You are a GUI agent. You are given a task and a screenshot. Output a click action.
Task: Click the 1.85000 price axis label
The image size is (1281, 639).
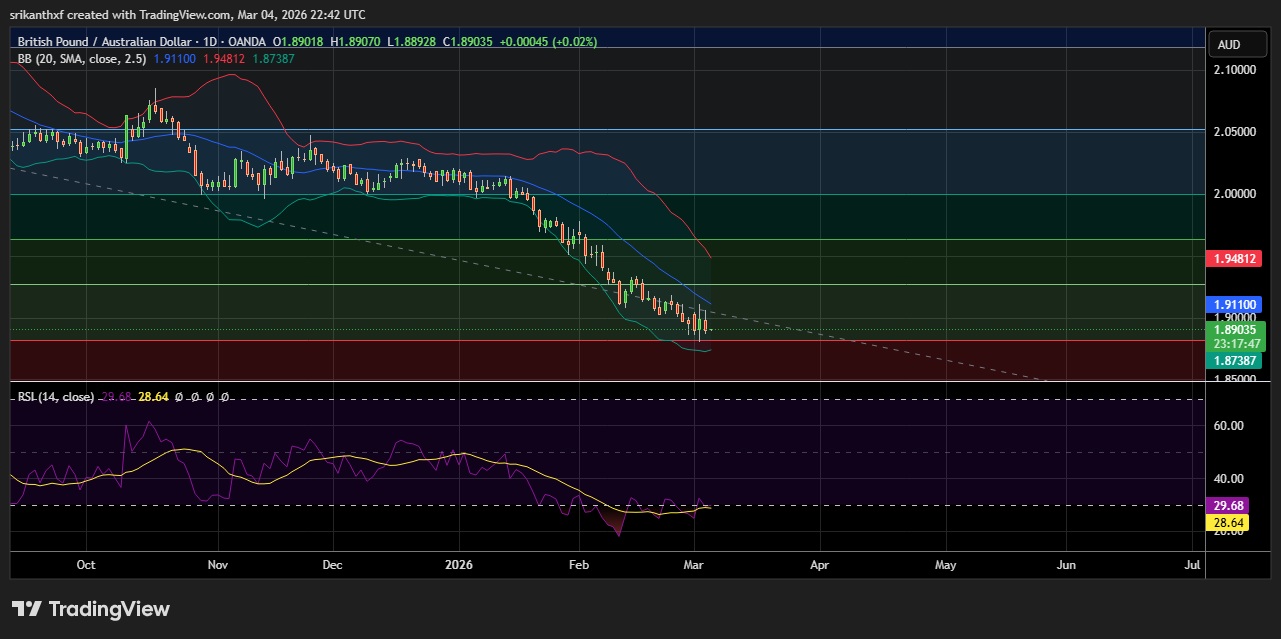[x=1234, y=379]
